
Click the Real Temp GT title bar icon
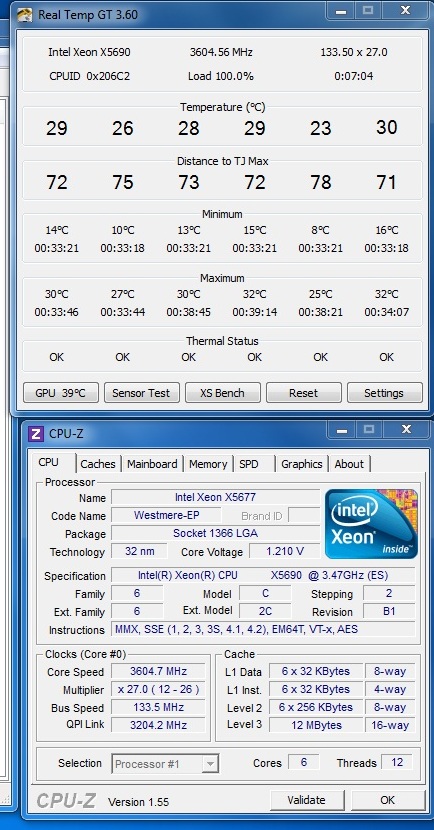tap(24, 15)
